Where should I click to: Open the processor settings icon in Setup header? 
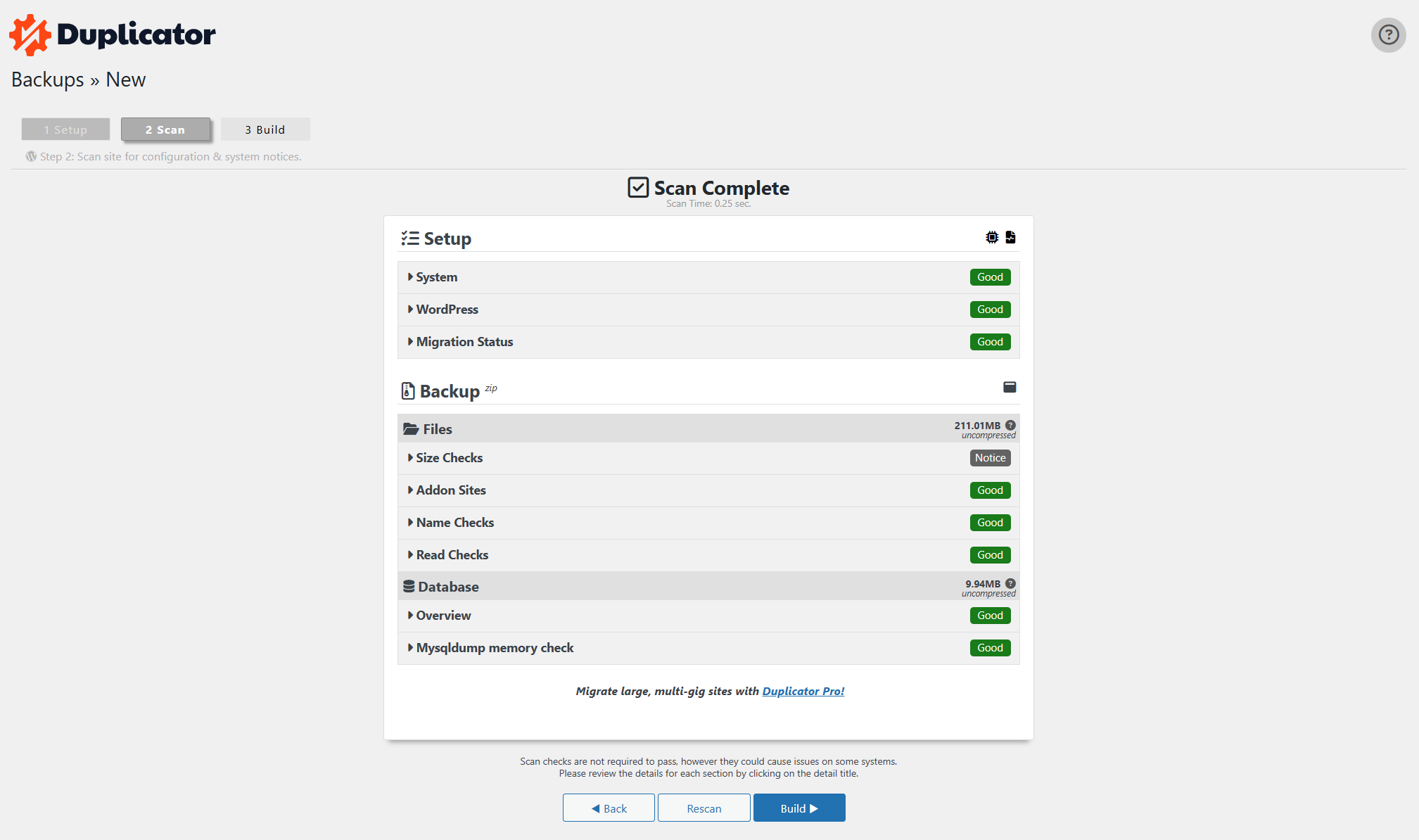tap(992, 237)
